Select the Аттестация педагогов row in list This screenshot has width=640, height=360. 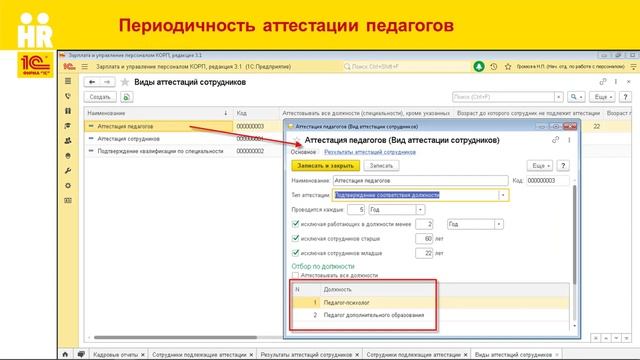tap(158, 127)
